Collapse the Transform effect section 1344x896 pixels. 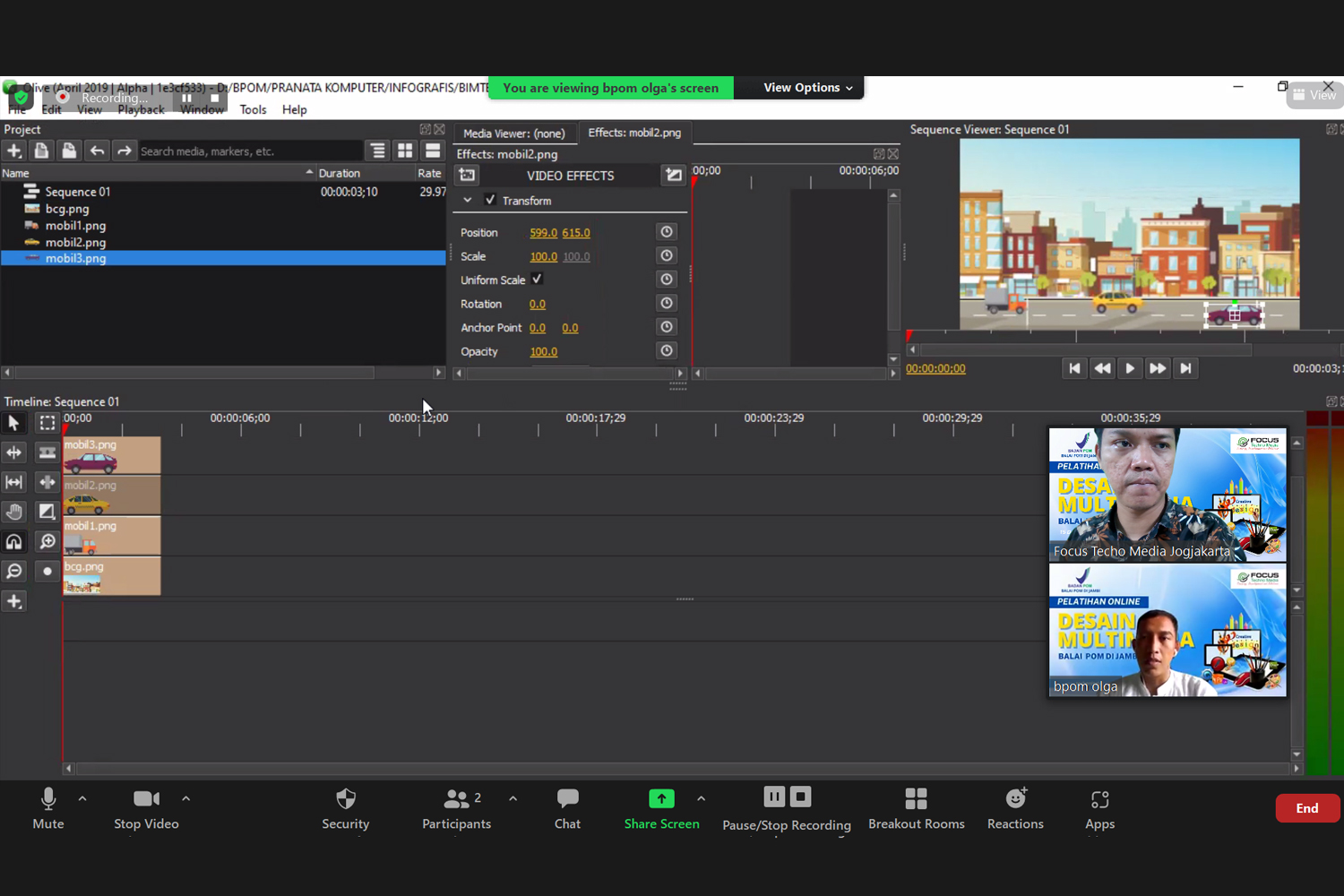click(468, 201)
